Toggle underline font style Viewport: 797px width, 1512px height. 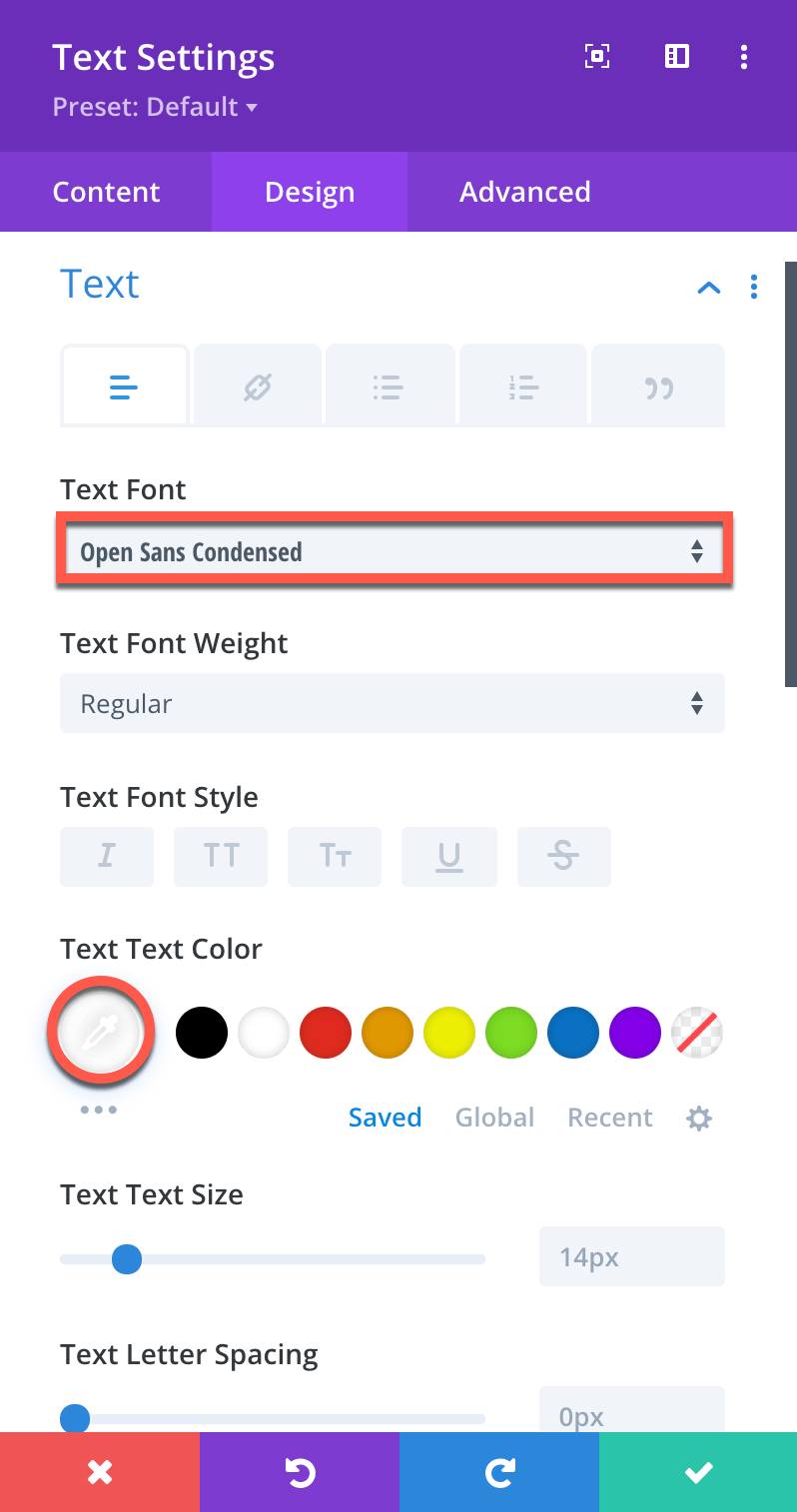click(449, 856)
